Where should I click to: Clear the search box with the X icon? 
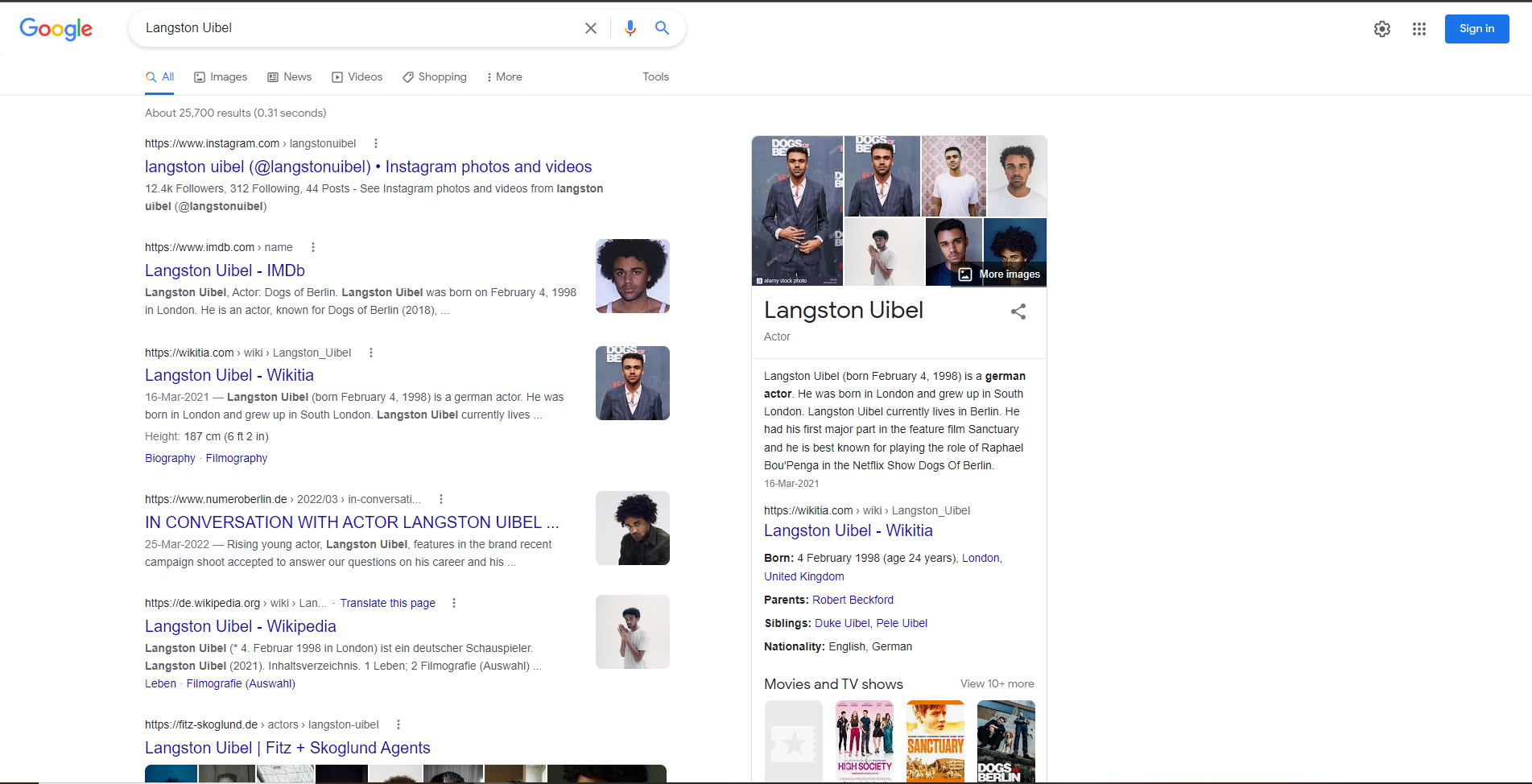click(591, 28)
